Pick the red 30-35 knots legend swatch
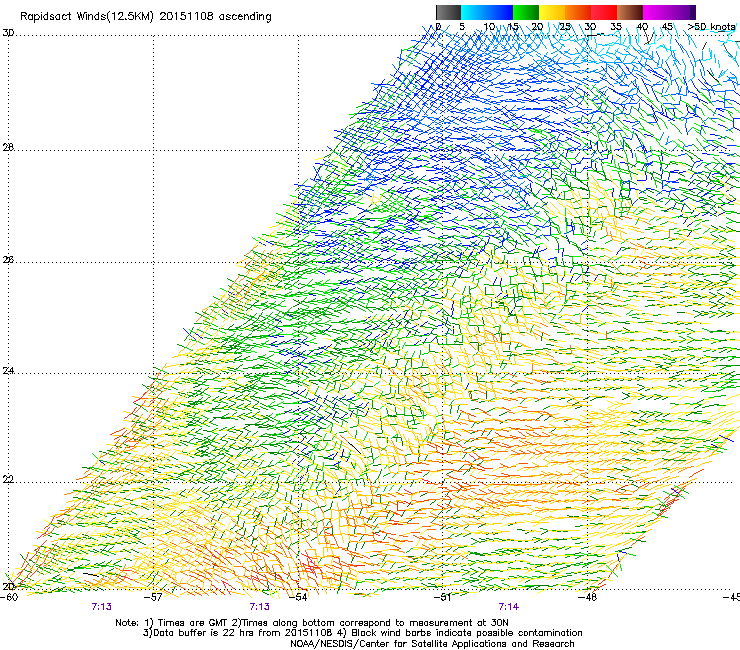This screenshot has height=650, width=740. pyautogui.click(x=604, y=12)
